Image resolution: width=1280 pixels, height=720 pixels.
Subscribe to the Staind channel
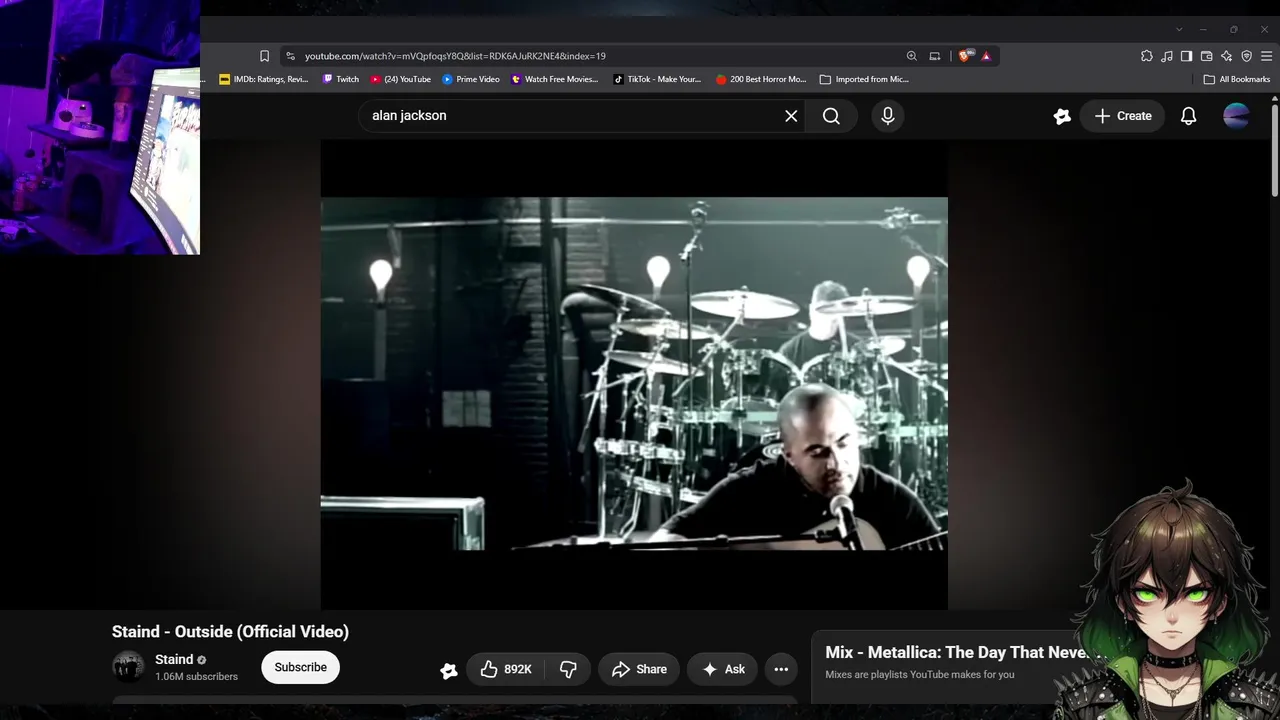pyautogui.click(x=301, y=667)
